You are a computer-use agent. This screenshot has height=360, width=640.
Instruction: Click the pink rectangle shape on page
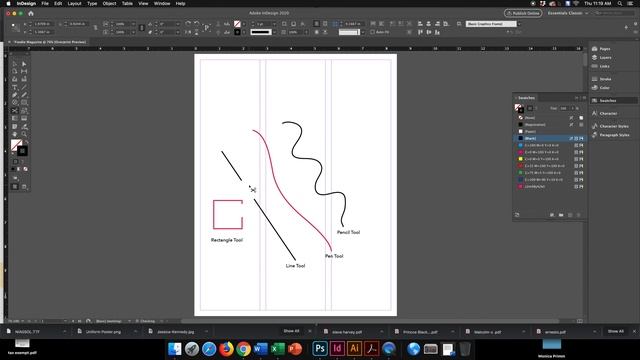pos(228,214)
